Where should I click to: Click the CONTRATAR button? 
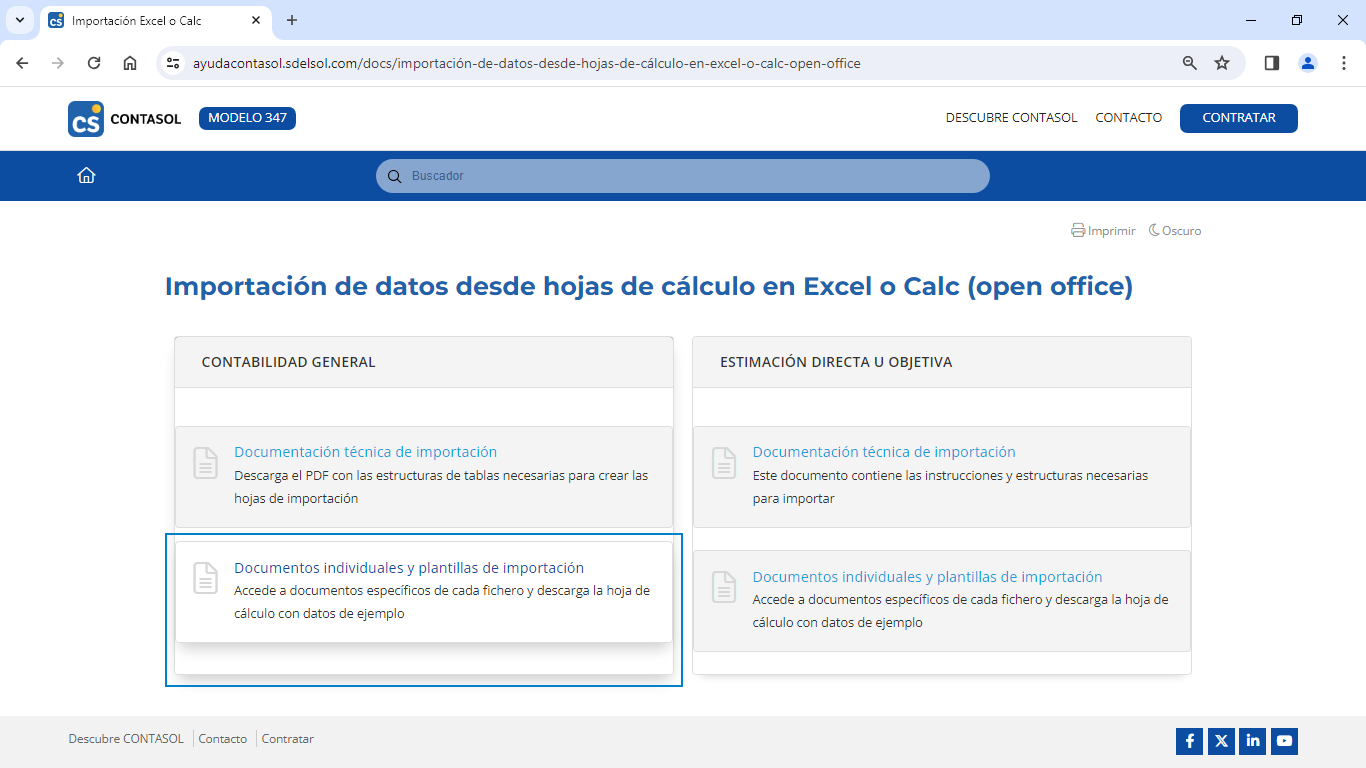click(1239, 118)
